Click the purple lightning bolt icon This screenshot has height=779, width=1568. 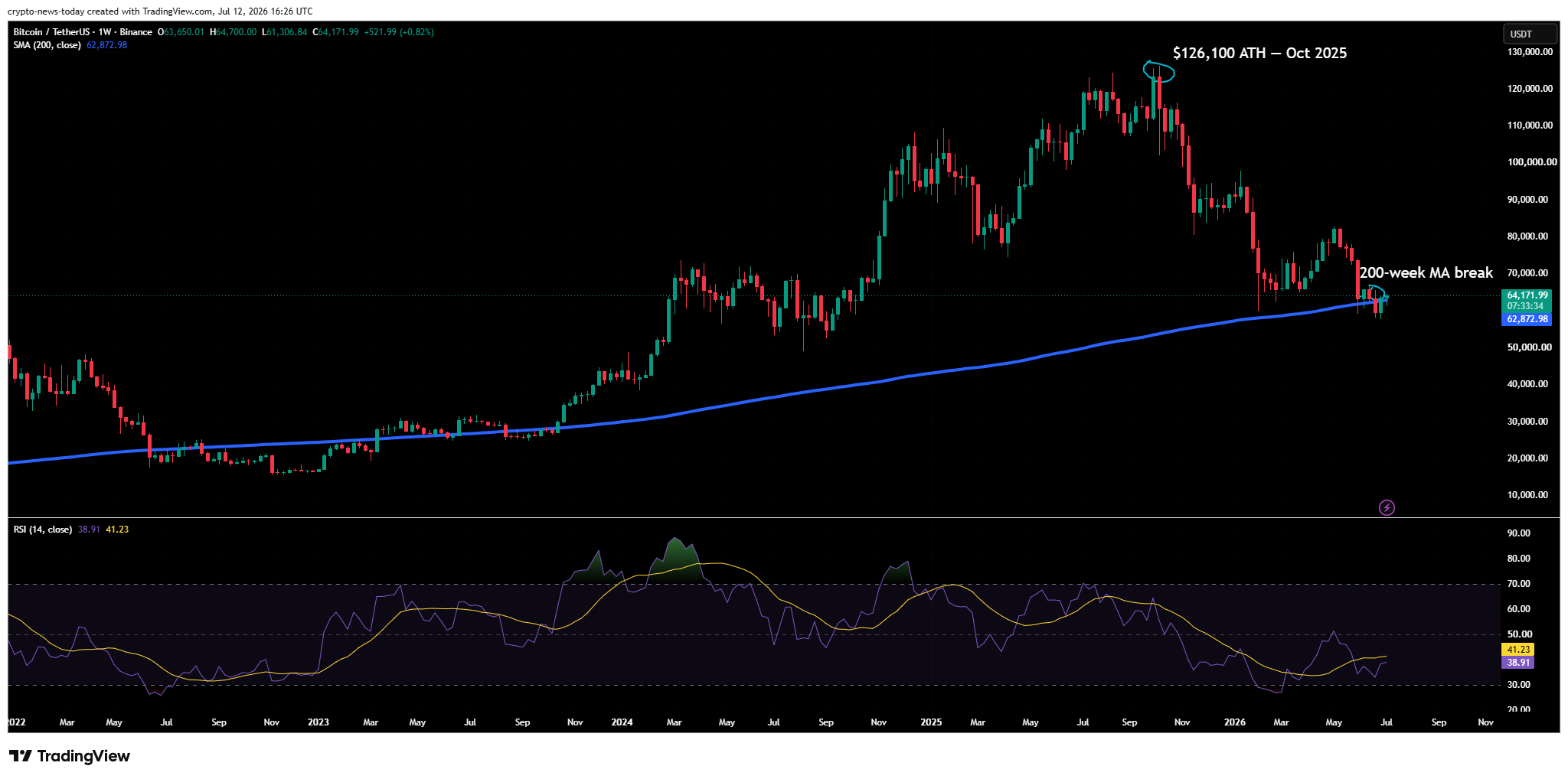[x=1387, y=507]
